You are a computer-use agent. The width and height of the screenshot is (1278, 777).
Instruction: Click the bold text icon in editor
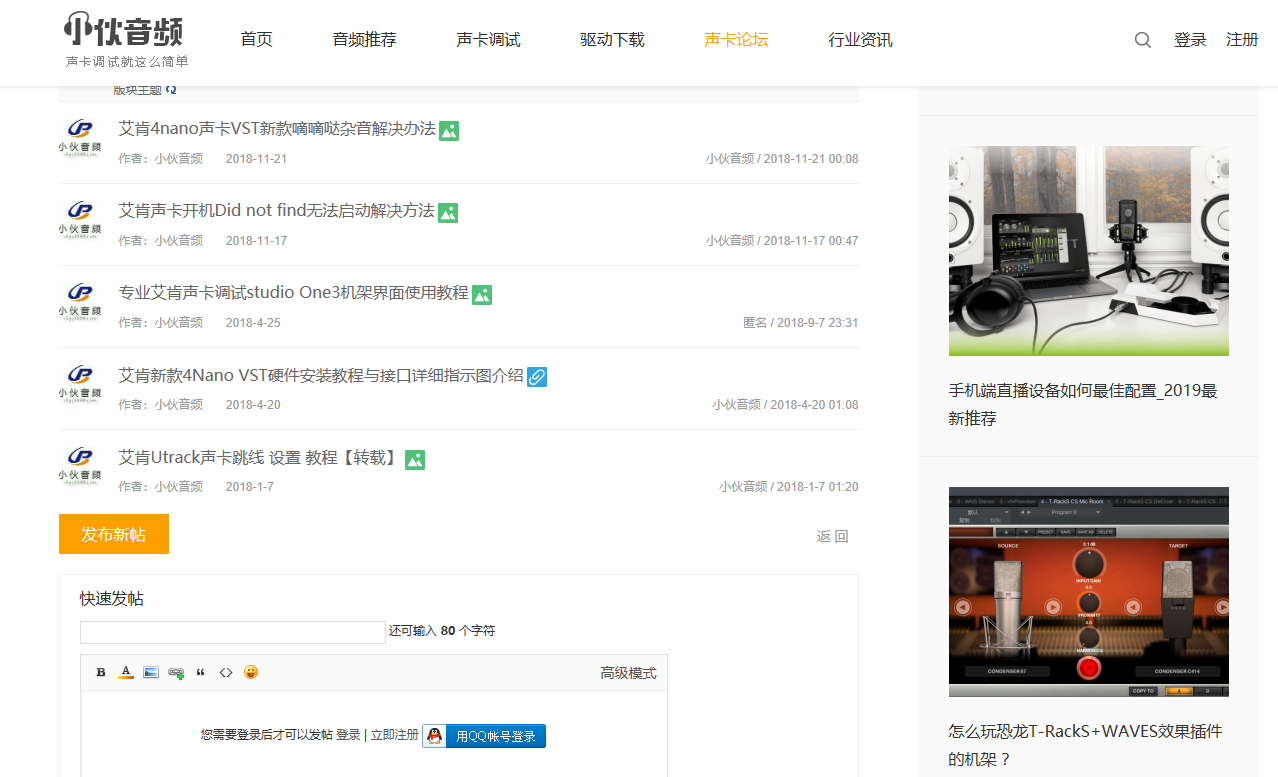point(101,672)
